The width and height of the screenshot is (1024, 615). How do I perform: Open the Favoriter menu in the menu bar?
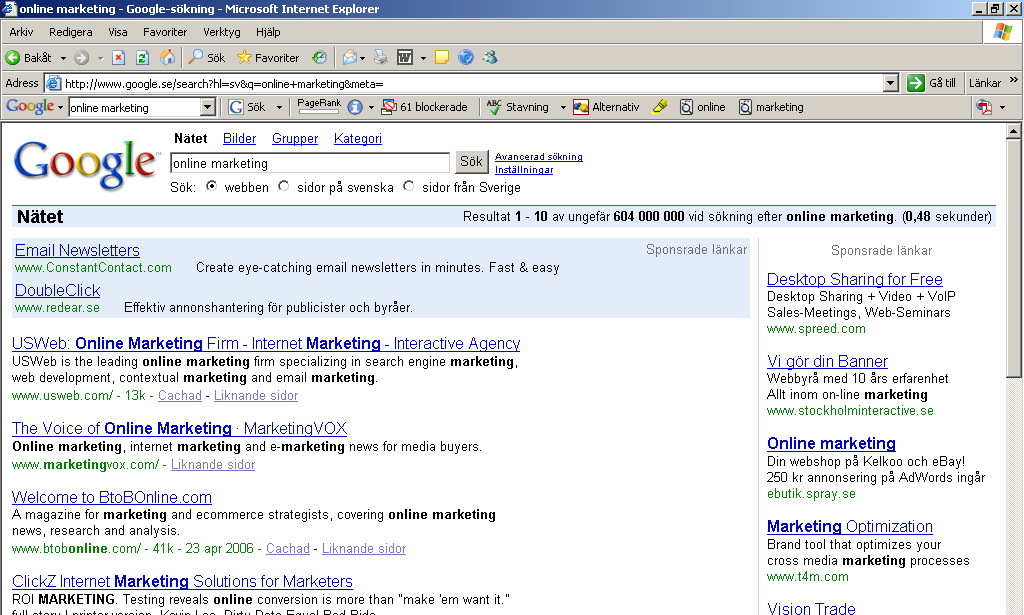tap(165, 32)
